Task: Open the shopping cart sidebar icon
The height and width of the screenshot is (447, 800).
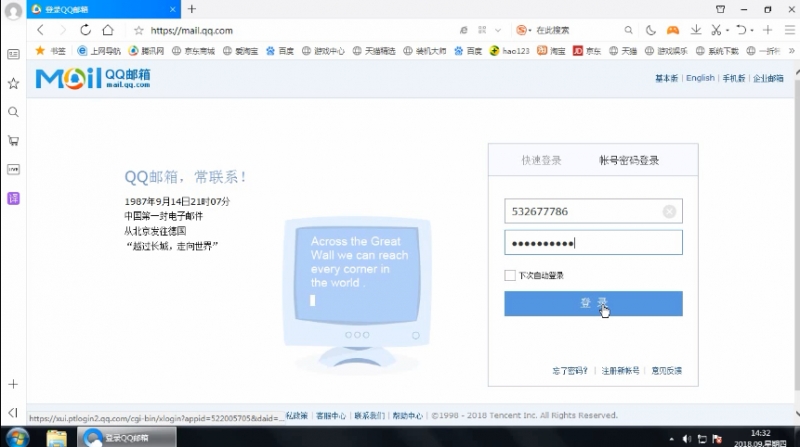Action: click(13, 141)
